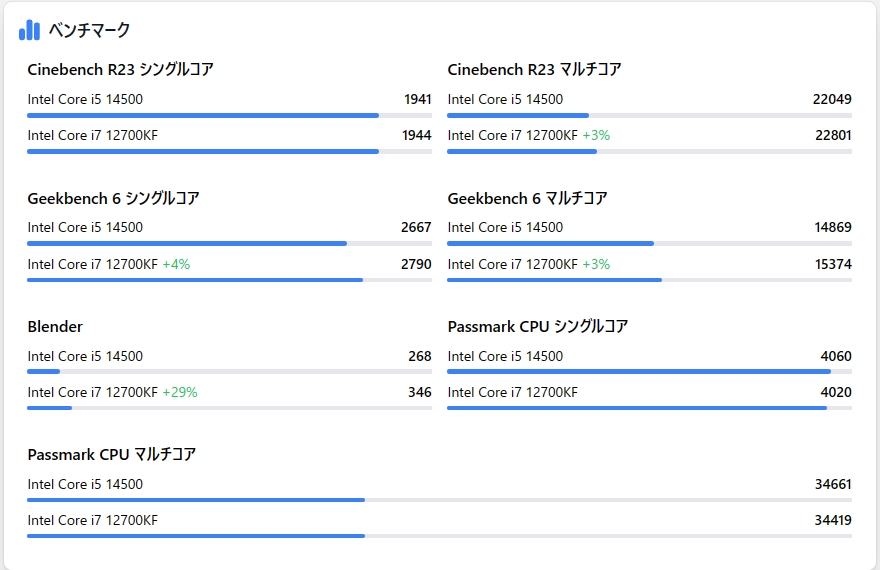Click the score 4060 in Passmark シングルコア
This screenshot has height=570, width=880.
(836, 356)
